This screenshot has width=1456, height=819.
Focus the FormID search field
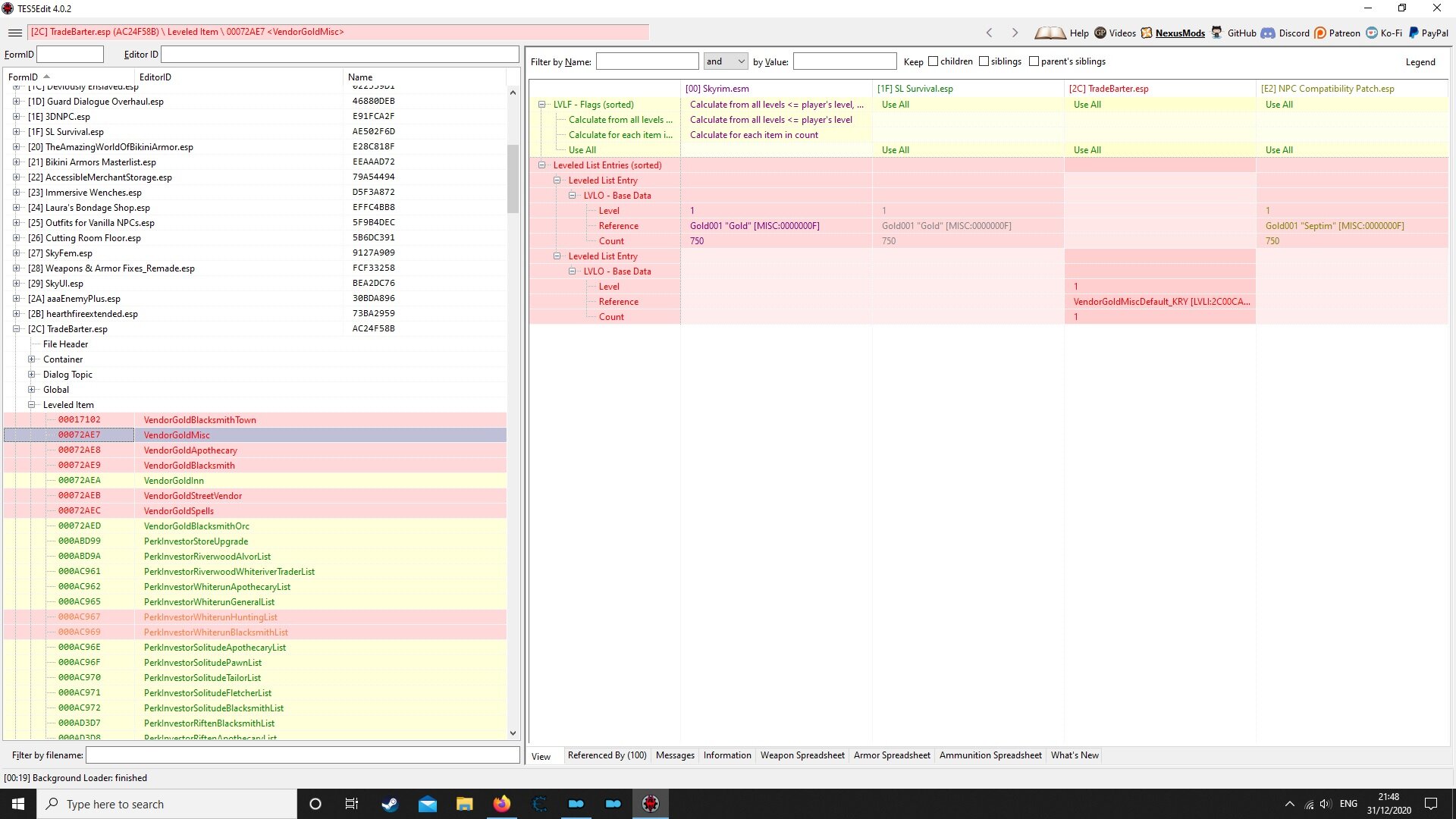coord(70,55)
